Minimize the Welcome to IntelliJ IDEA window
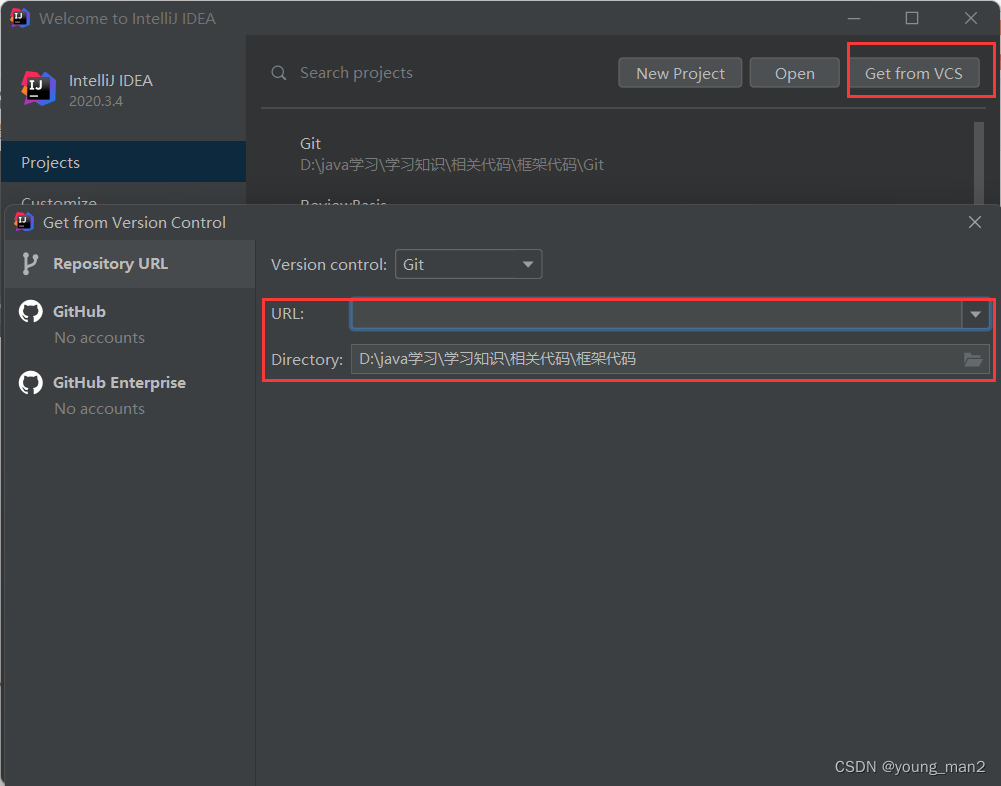 (854, 18)
